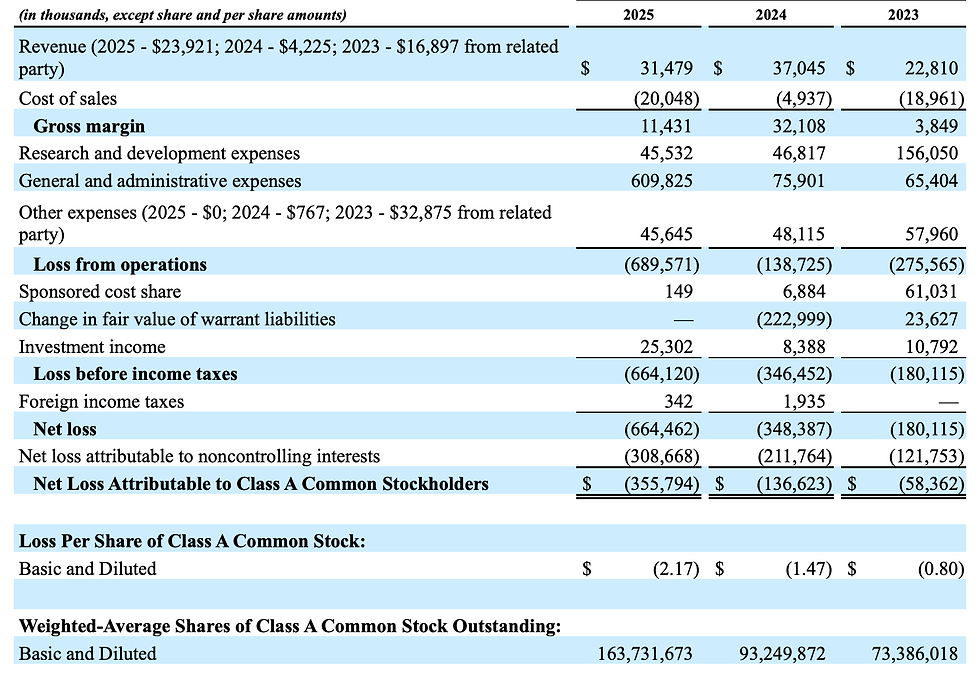The height and width of the screenshot is (673, 980).
Task: Select the 2024 revenue value 37,045
Action: click(799, 68)
